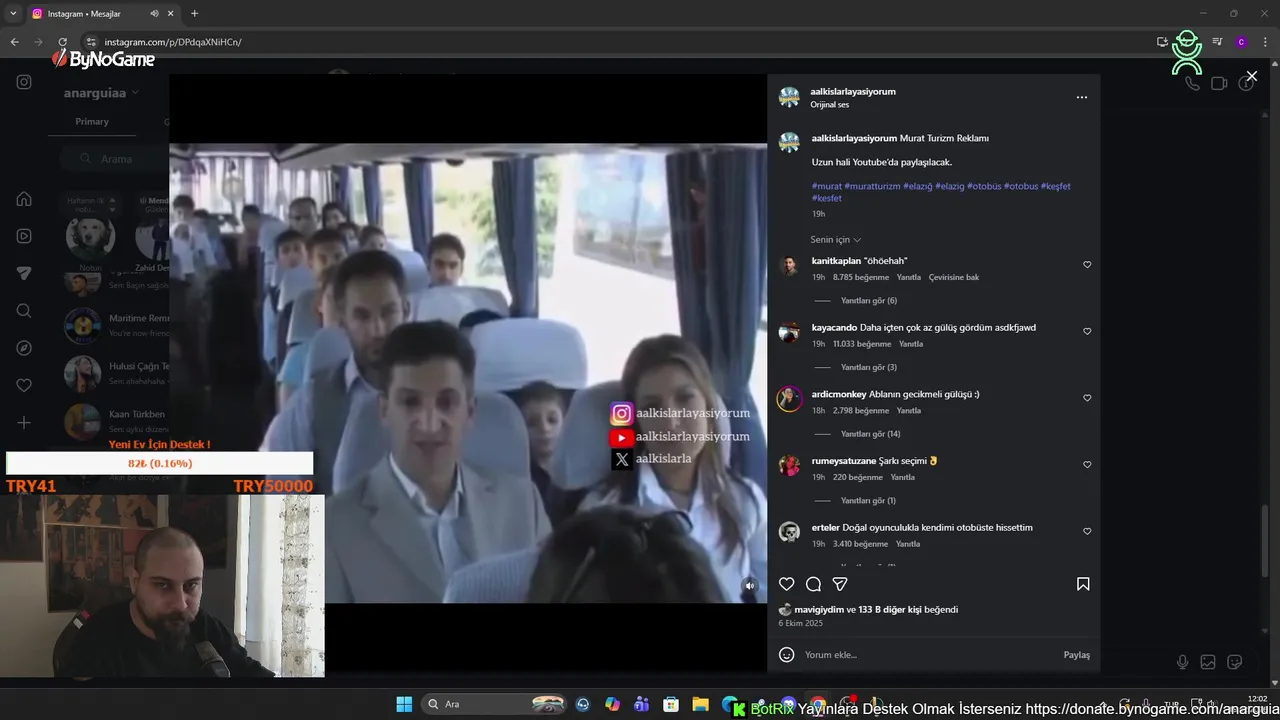Expand anarguiaa account switcher

coord(101,93)
